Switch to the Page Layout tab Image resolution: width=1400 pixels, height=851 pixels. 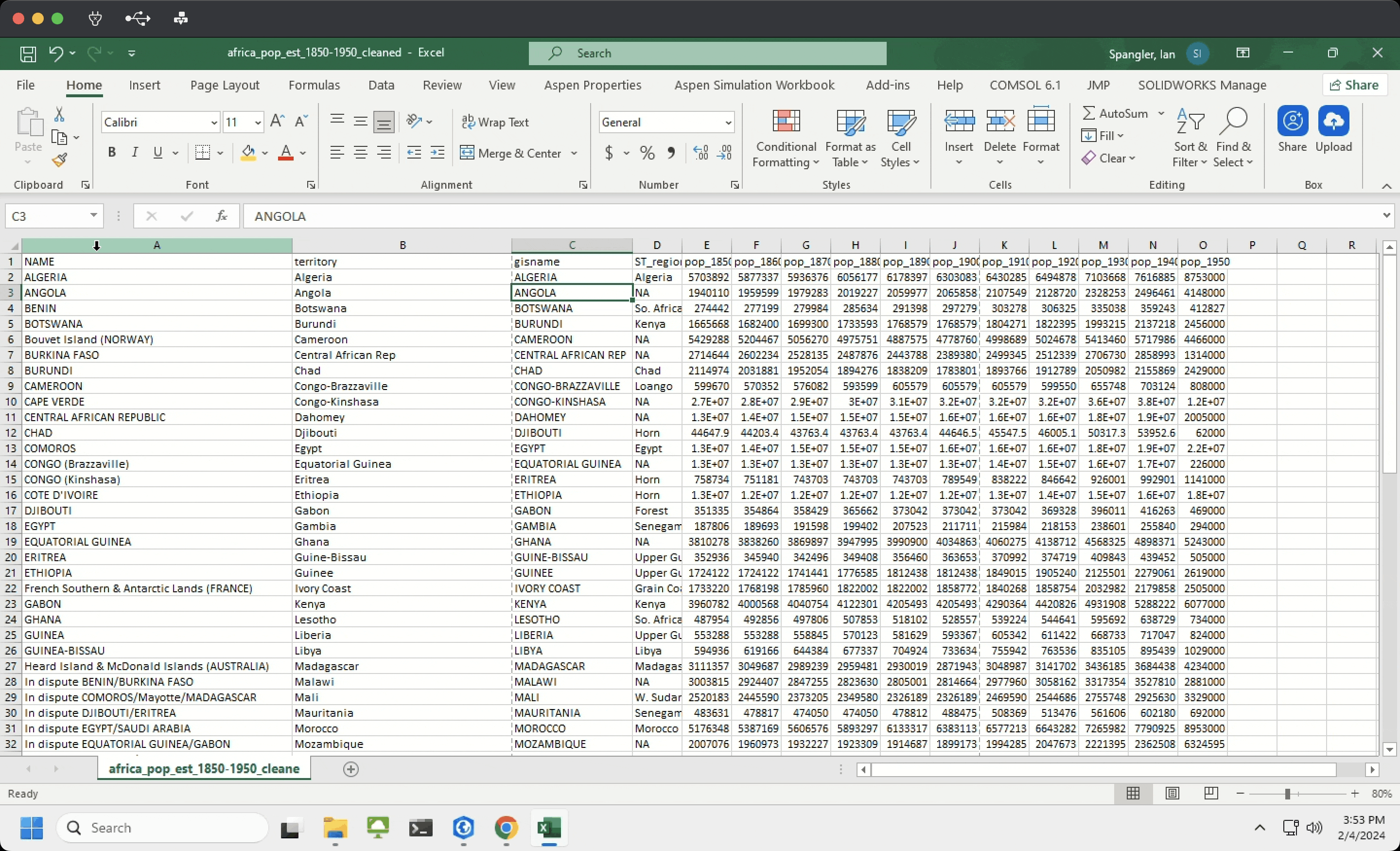point(225,85)
